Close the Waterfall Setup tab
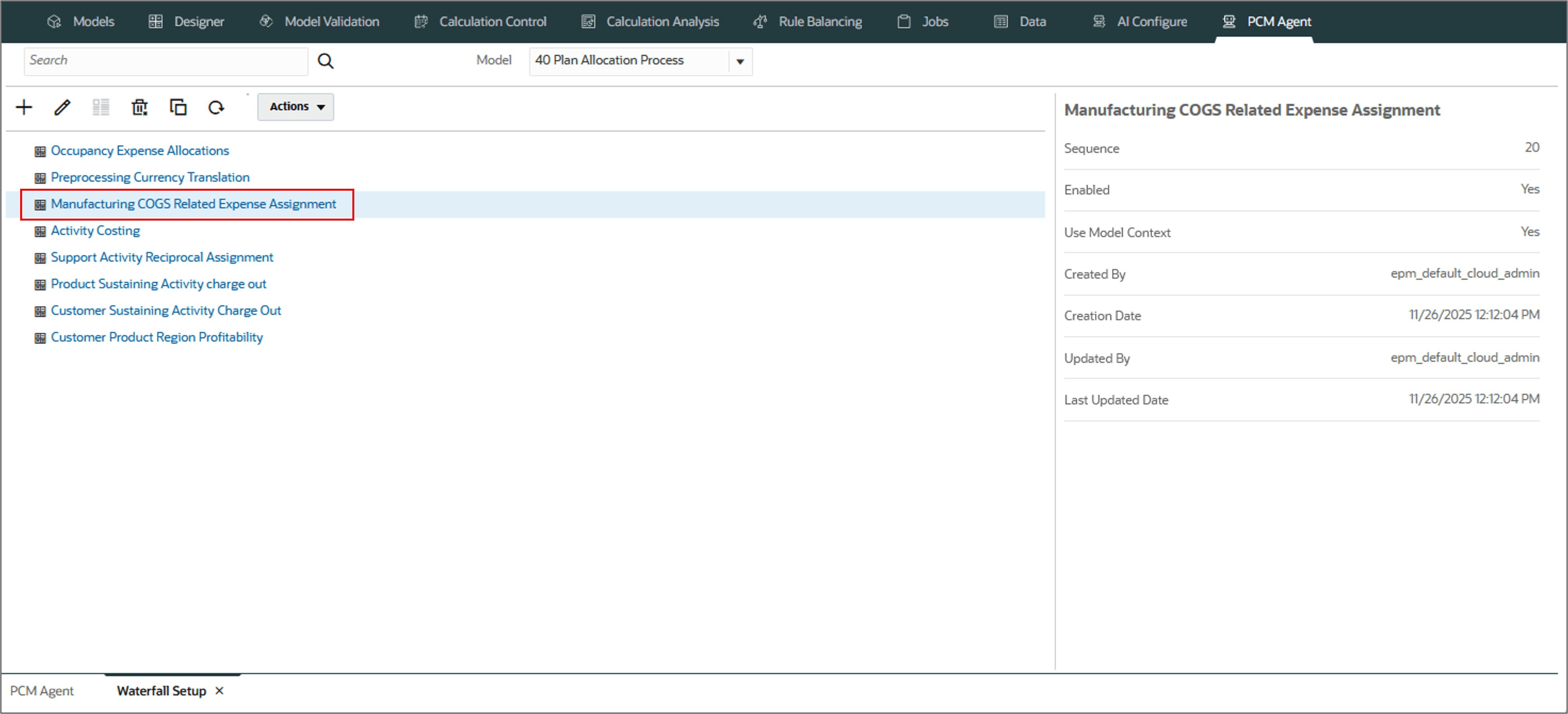 tap(220, 691)
